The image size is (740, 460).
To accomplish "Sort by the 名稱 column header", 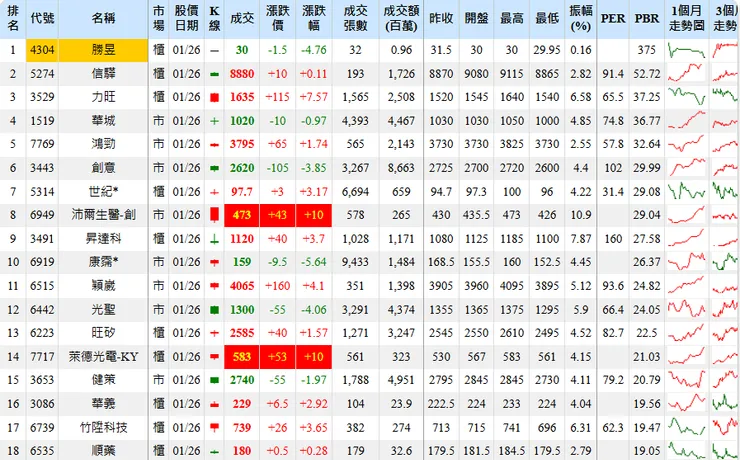I will [103, 18].
